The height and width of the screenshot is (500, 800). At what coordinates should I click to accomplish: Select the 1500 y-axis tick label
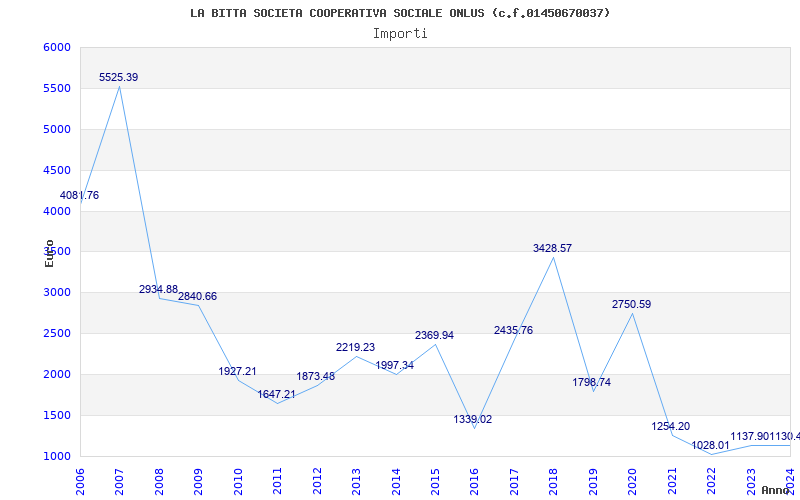pyautogui.click(x=57, y=415)
